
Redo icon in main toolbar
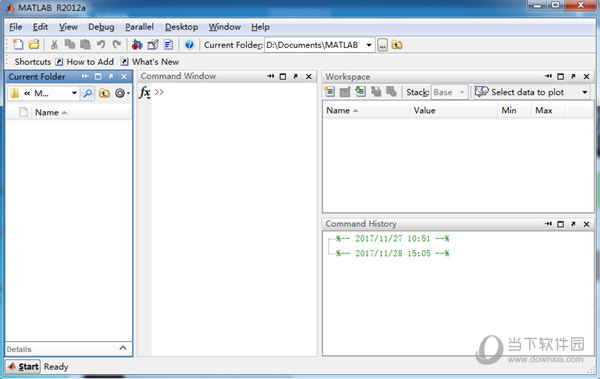pyautogui.click(x=117, y=45)
